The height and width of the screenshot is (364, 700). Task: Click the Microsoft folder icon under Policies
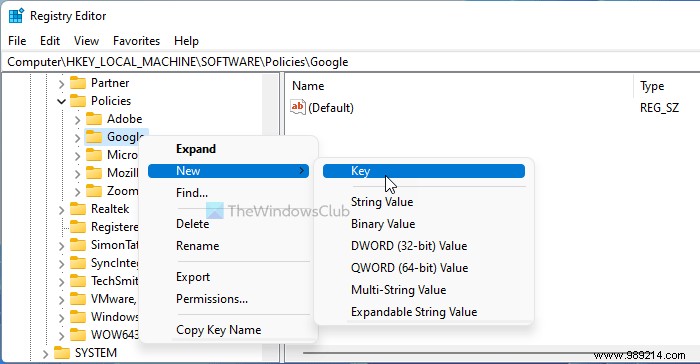(94, 155)
